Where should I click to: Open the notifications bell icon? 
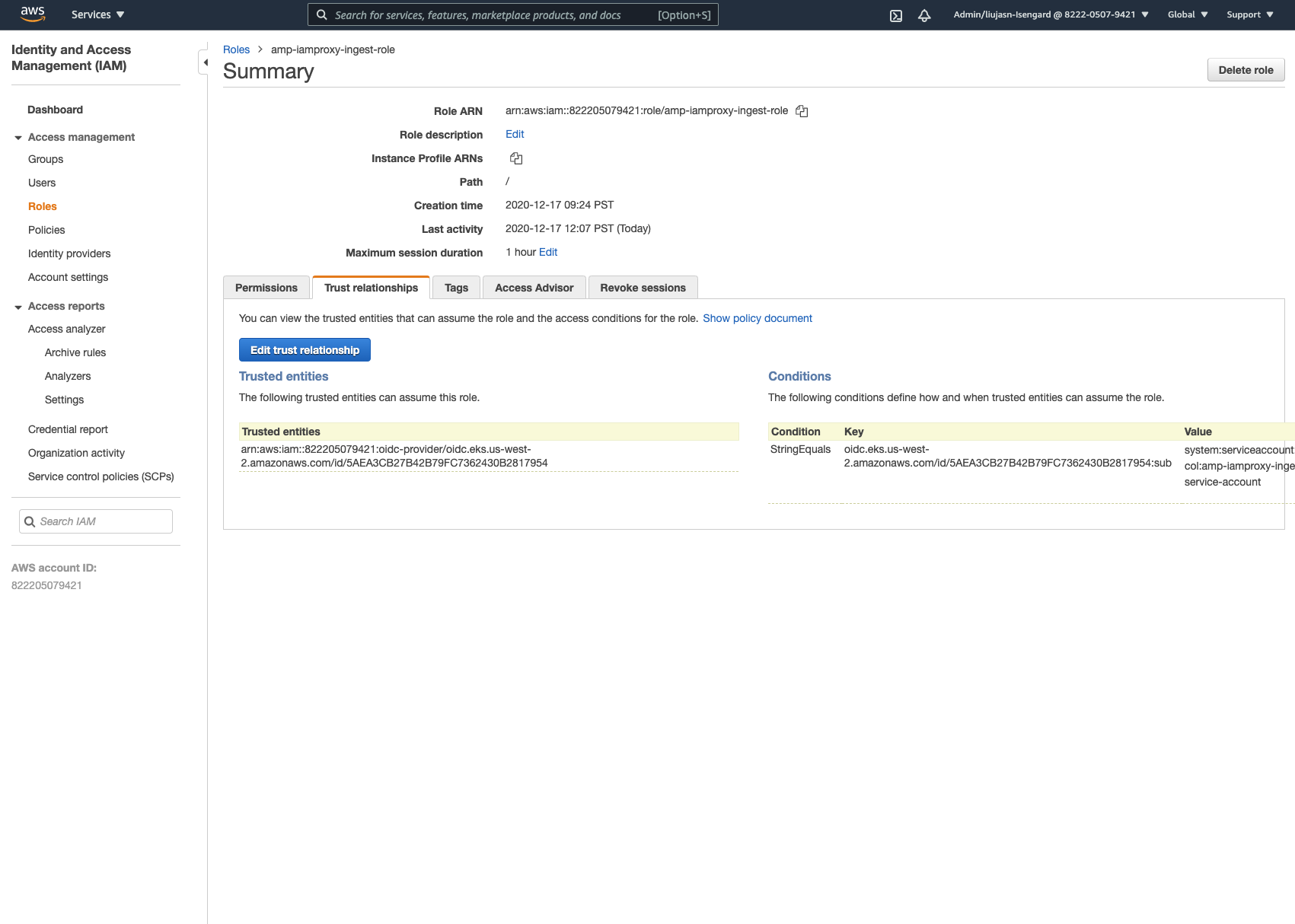coord(924,15)
